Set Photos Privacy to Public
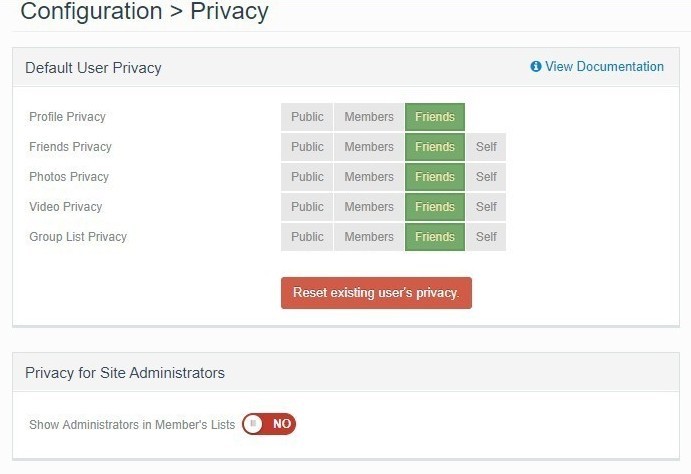The height and width of the screenshot is (474, 691). click(307, 177)
